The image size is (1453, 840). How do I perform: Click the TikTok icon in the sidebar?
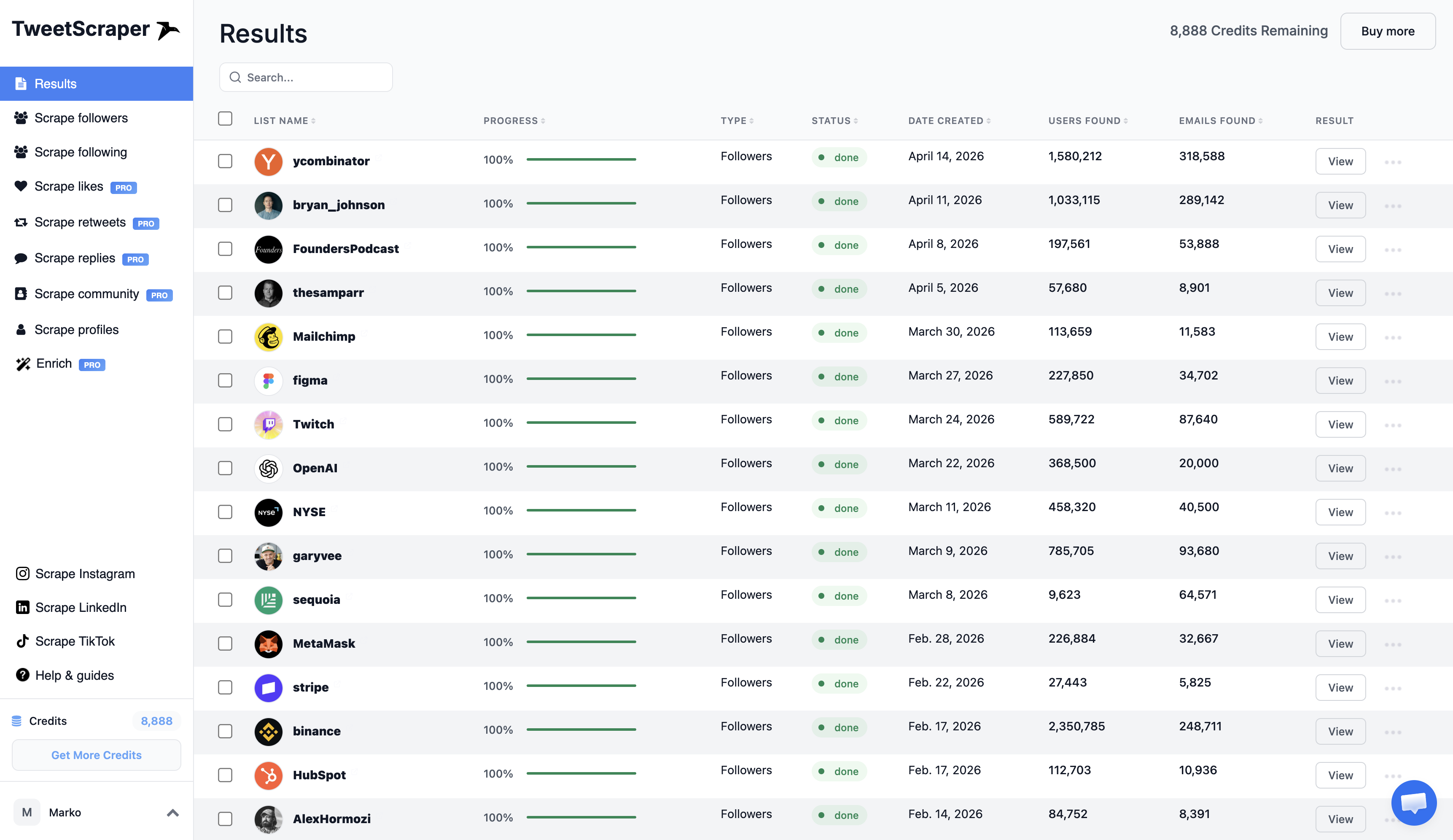click(22, 641)
